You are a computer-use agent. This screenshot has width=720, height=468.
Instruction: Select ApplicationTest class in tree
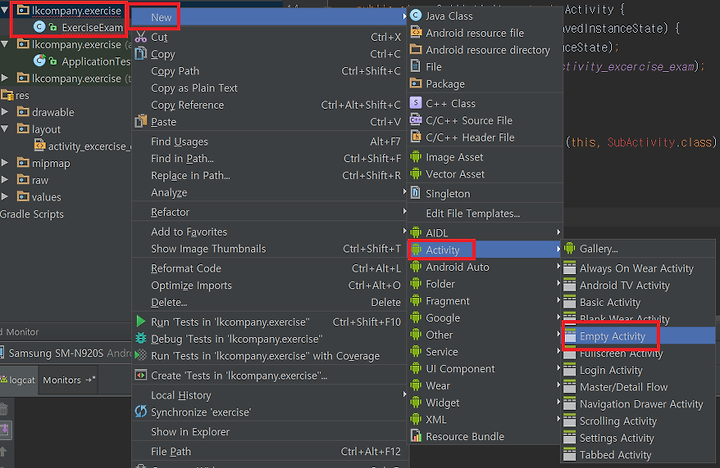pyautogui.click(x=82, y=61)
